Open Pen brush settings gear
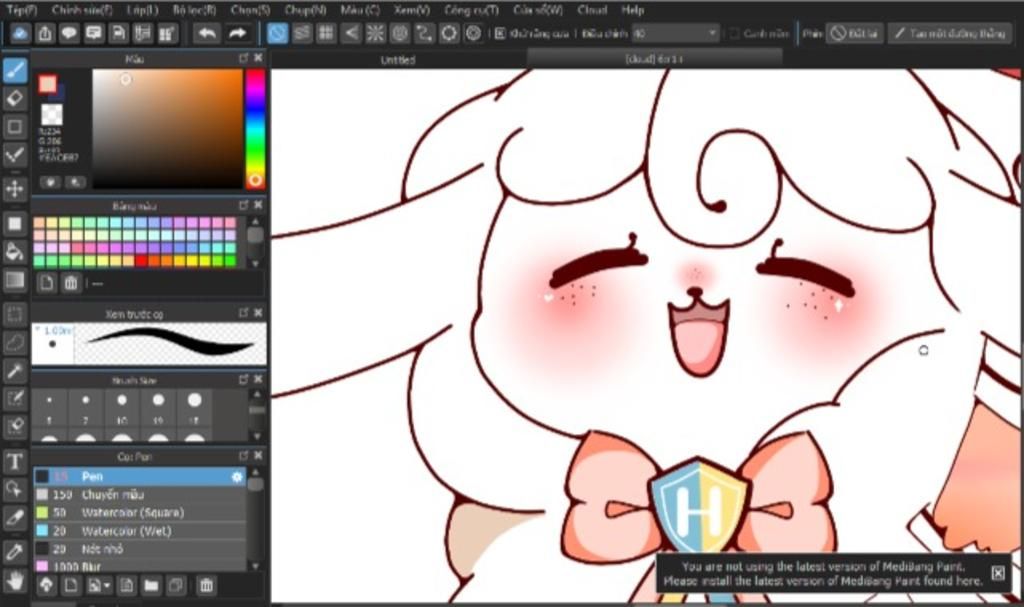Screen dimensions: 1024x607 coord(236,477)
